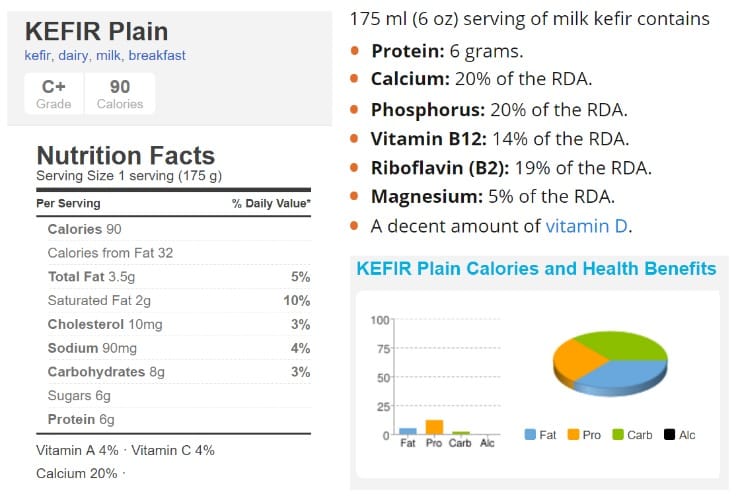The image size is (738, 500).
Task: Select the green Carb bar in the bar chart
Action: coord(460,433)
